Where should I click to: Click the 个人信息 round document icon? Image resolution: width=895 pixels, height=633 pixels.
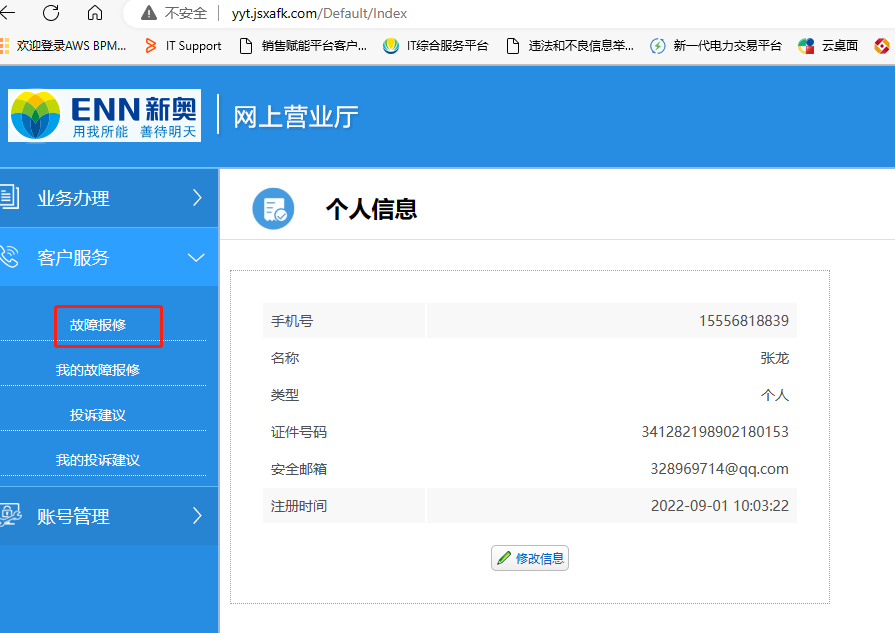(x=273, y=209)
